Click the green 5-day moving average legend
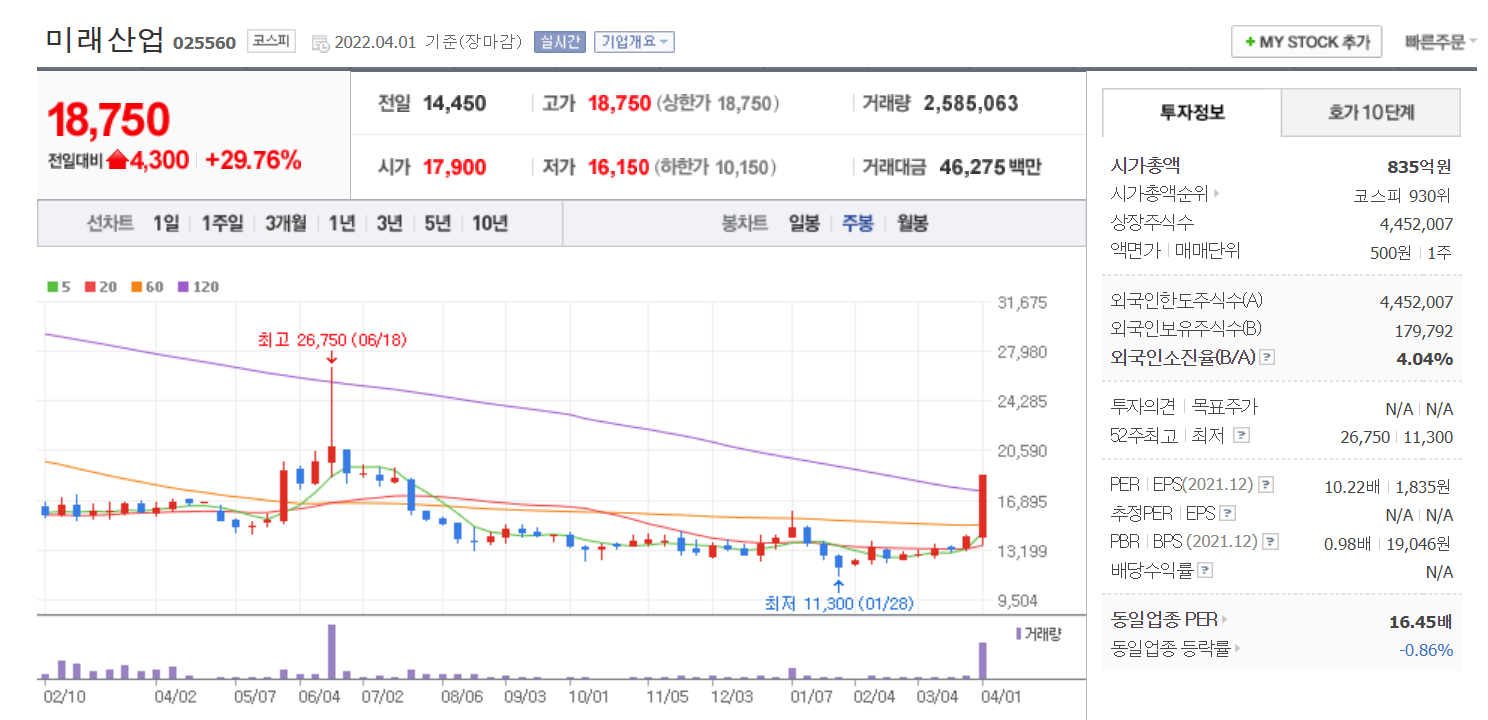This screenshot has height=720, width=1488. click(x=59, y=287)
